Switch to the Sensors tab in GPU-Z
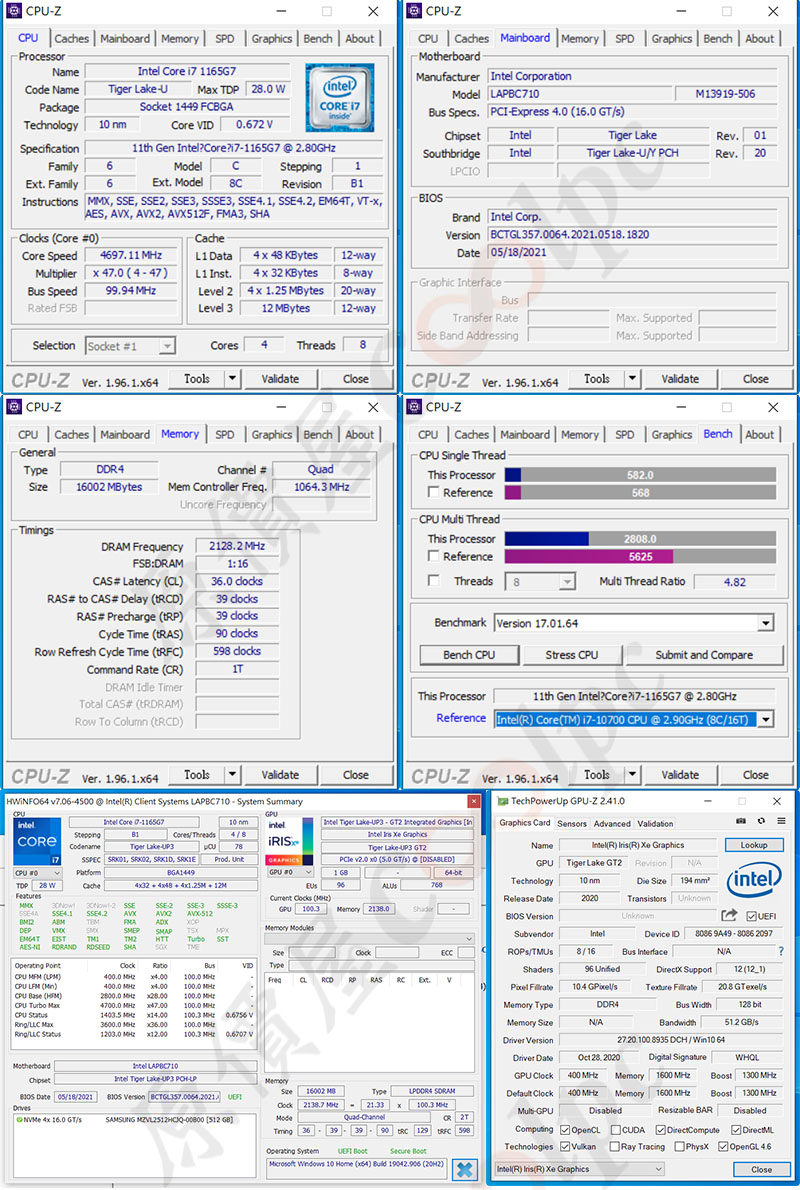Screen dimensions: 800x1190 572,823
